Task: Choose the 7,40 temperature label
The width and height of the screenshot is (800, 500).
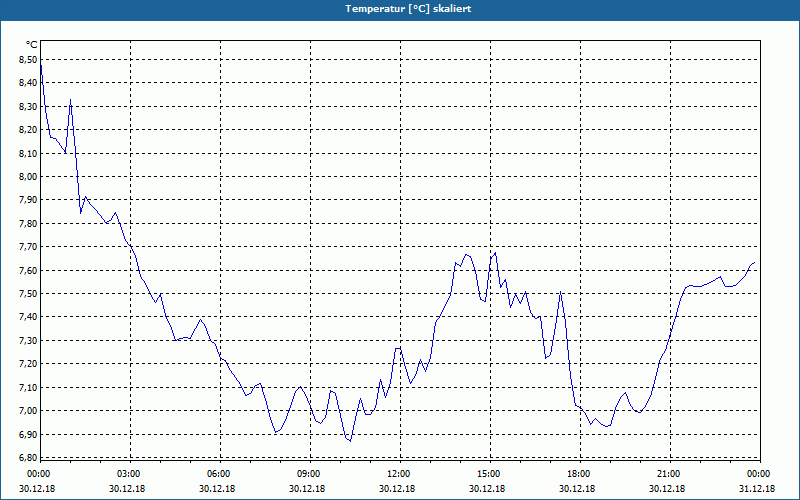Action: click(28, 317)
